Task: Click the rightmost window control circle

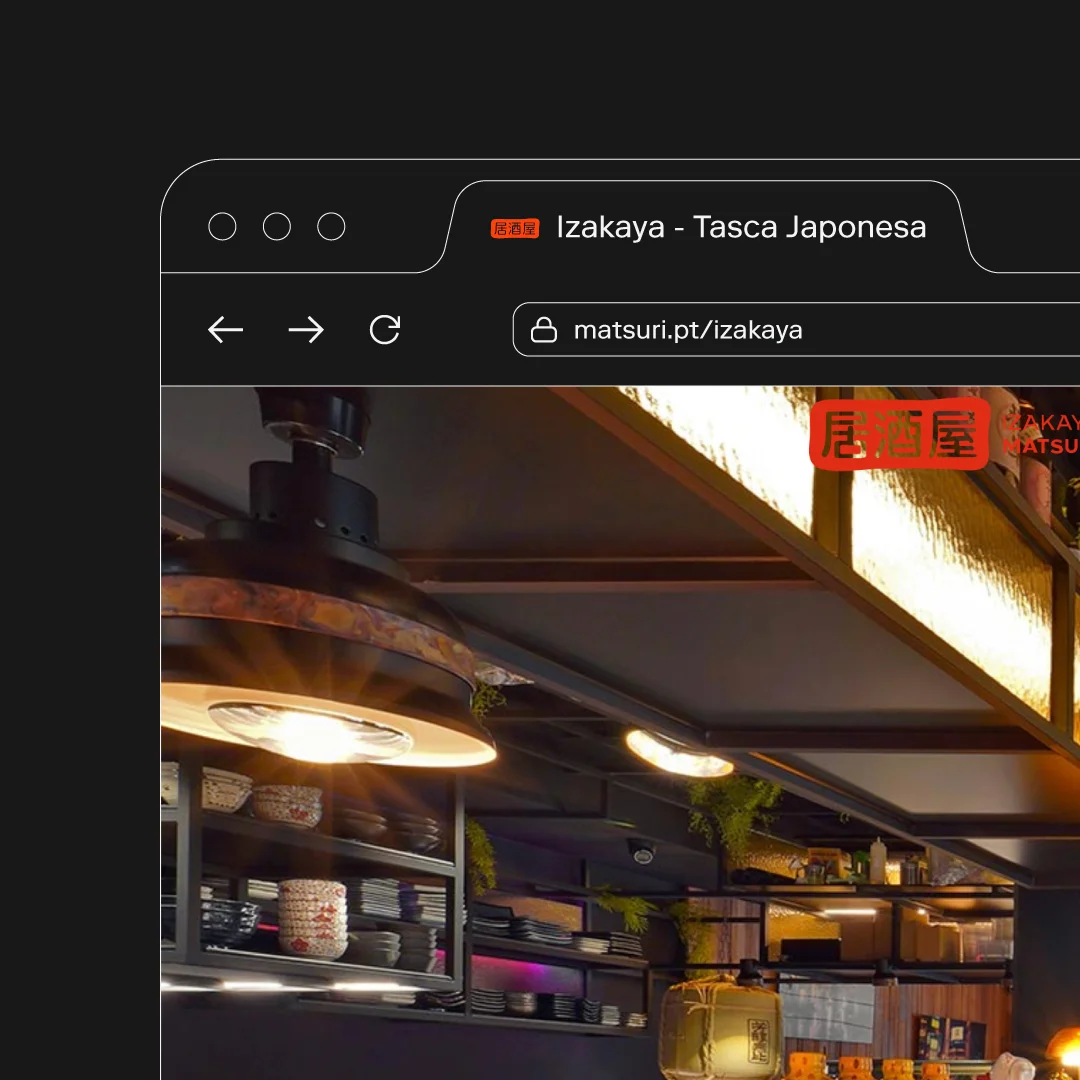Action: 331,227
